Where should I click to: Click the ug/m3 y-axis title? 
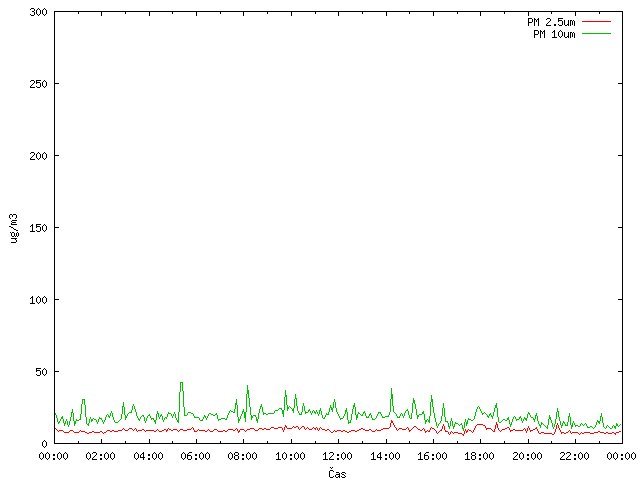click(14, 228)
